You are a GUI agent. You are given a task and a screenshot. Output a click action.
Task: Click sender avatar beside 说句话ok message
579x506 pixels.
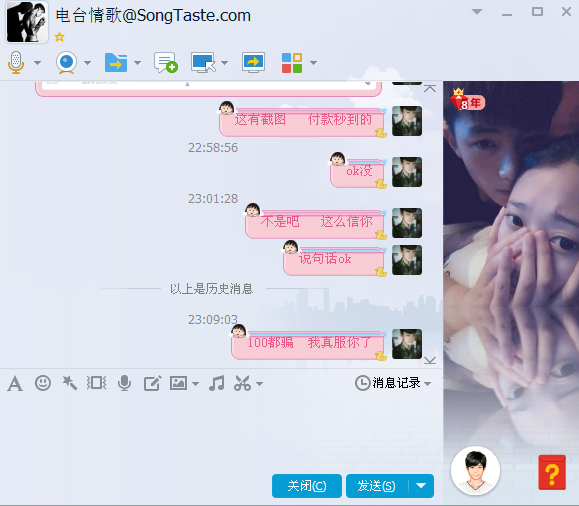click(x=407, y=260)
